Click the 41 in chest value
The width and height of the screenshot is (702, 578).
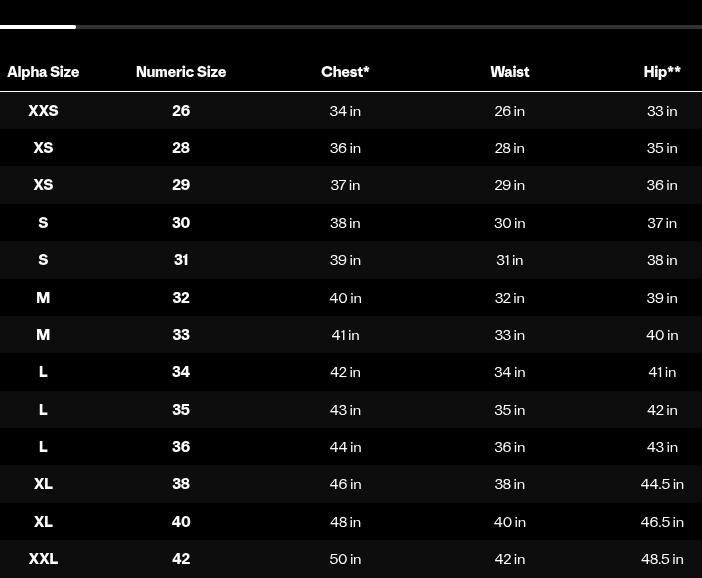[x=345, y=335]
